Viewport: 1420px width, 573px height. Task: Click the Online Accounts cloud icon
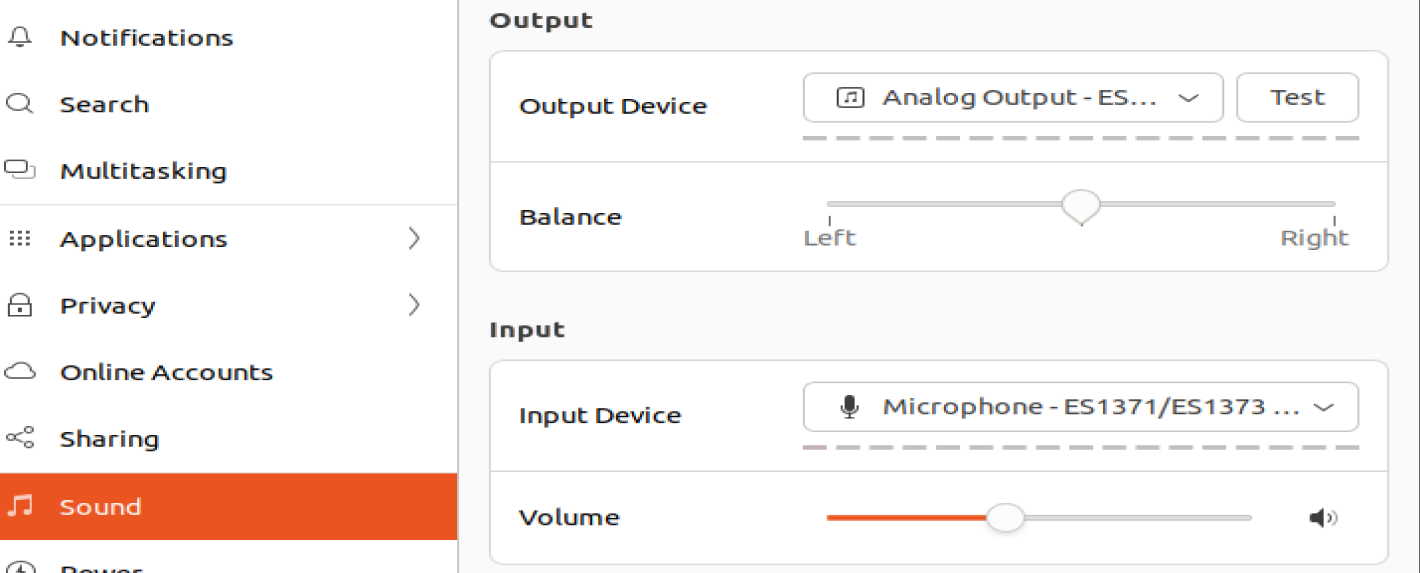(20, 372)
